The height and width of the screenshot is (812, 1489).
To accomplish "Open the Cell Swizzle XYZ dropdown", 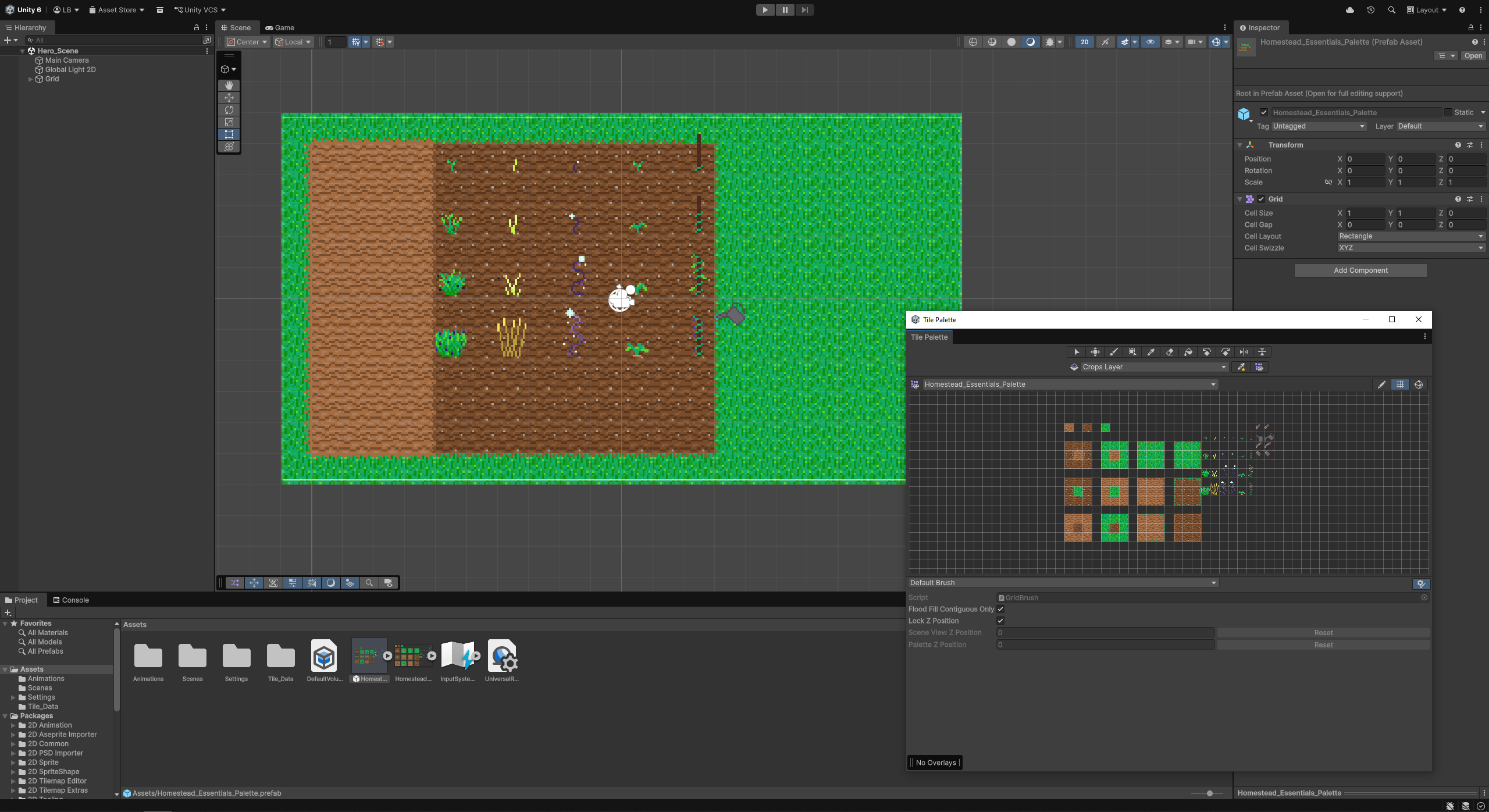I will pos(1411,248).
